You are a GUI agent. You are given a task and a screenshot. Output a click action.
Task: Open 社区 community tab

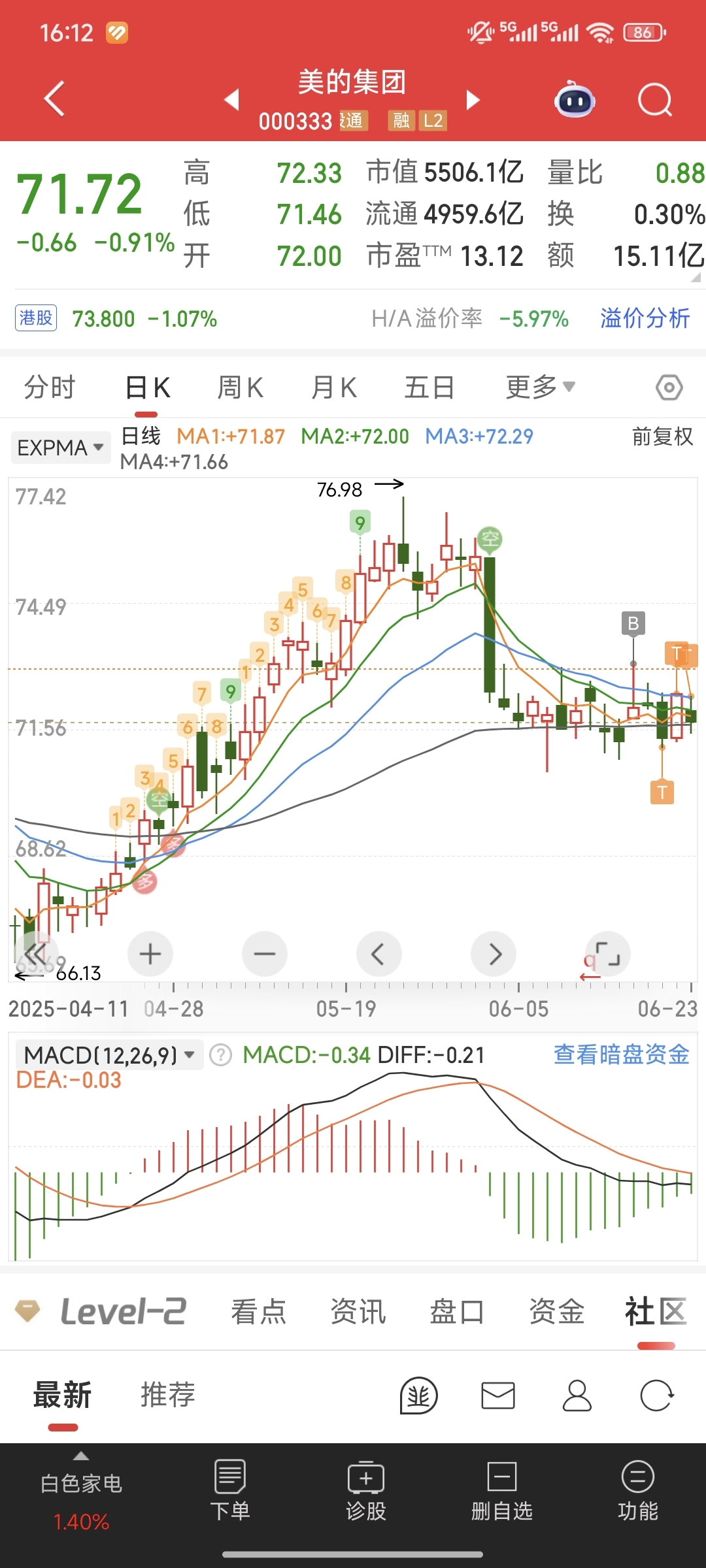tap(656, 1311)
